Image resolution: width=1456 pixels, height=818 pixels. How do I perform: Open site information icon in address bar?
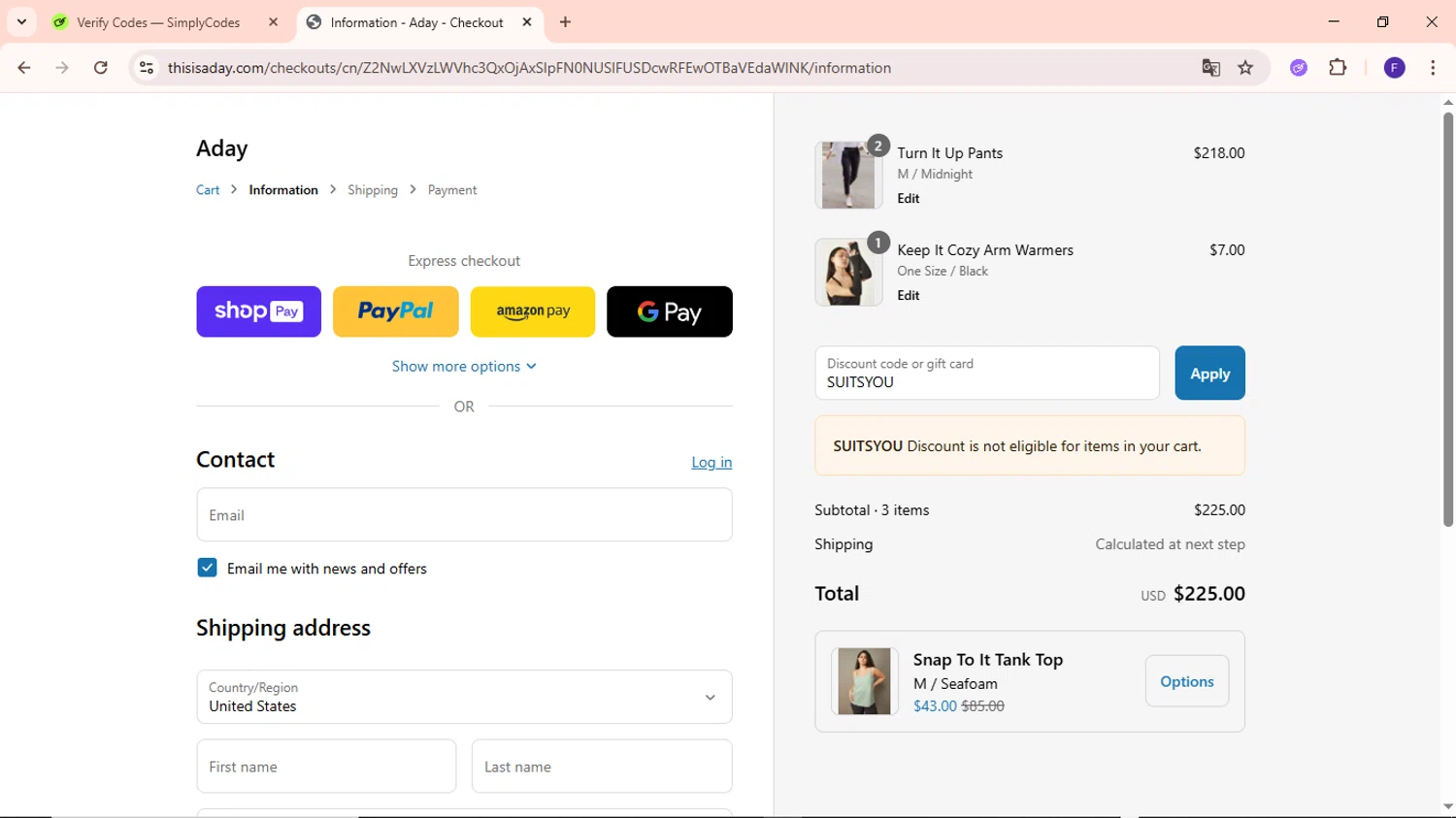pos(147,68)
